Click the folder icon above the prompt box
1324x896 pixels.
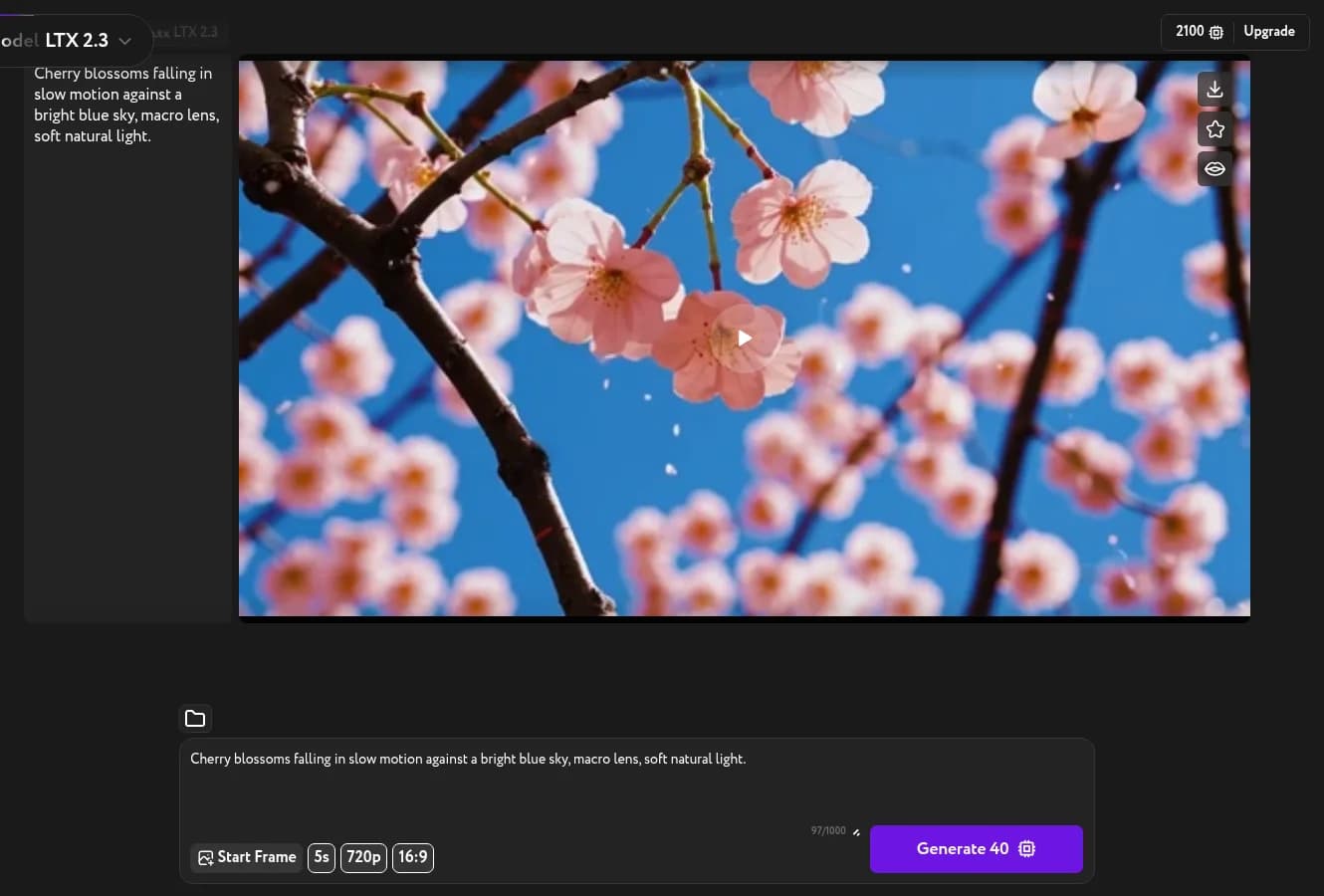tap(195, 718)
